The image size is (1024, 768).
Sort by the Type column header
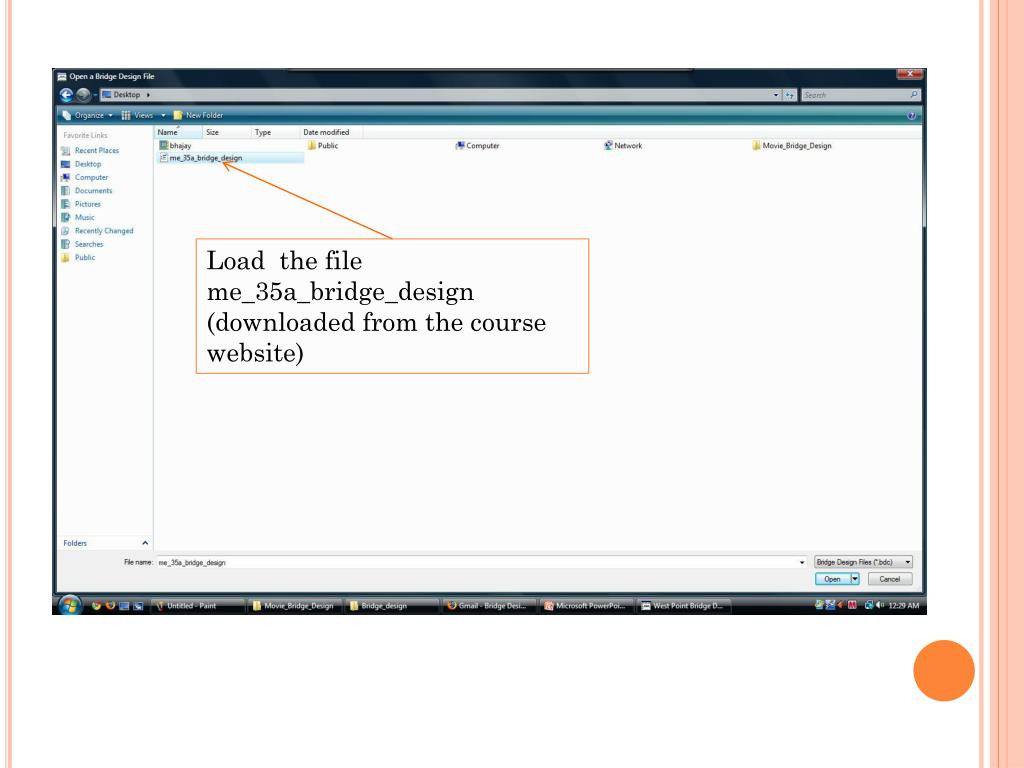coord(275,133)
